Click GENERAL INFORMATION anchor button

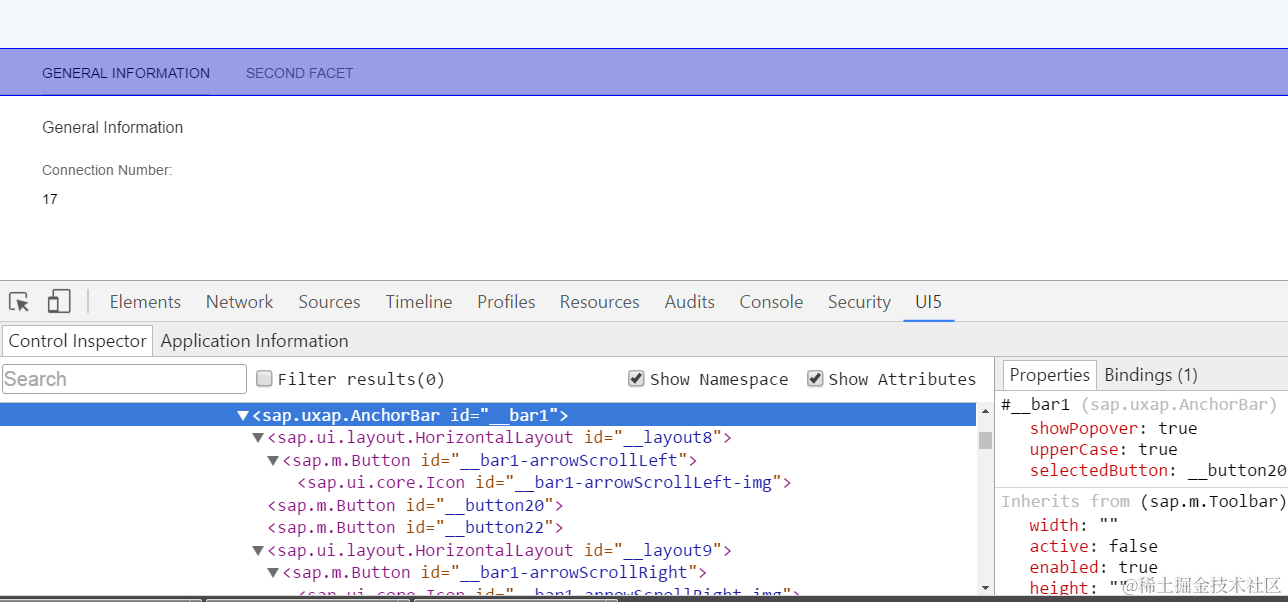pyautogui.click(x=126, y=73)
